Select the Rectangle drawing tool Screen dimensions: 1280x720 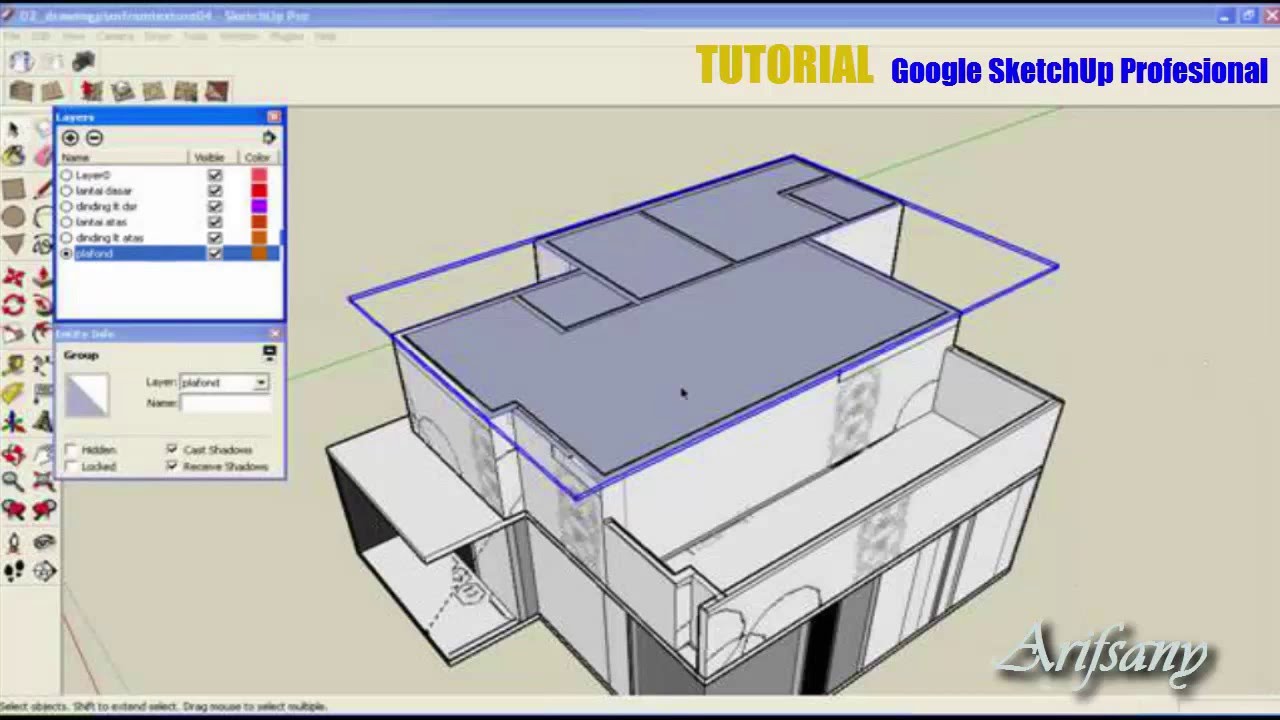13,190
